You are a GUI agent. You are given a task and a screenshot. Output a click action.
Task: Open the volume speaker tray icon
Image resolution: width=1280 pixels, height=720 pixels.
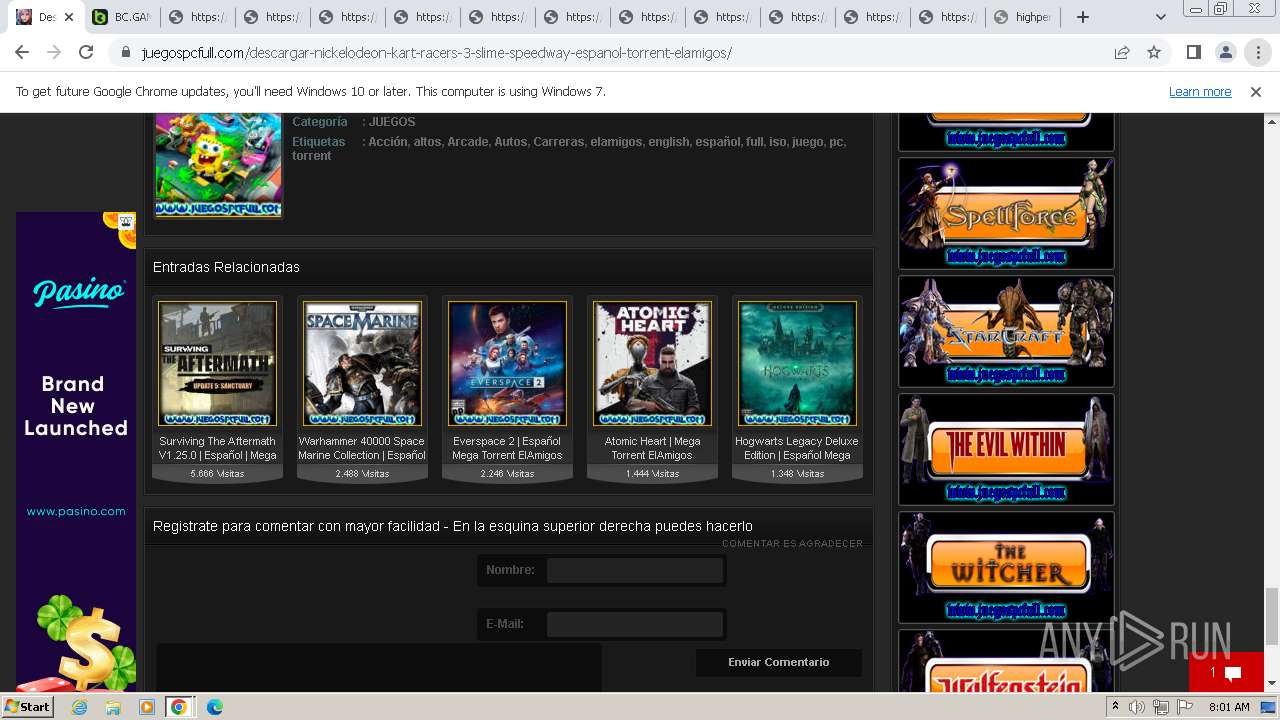(1137, 707)
